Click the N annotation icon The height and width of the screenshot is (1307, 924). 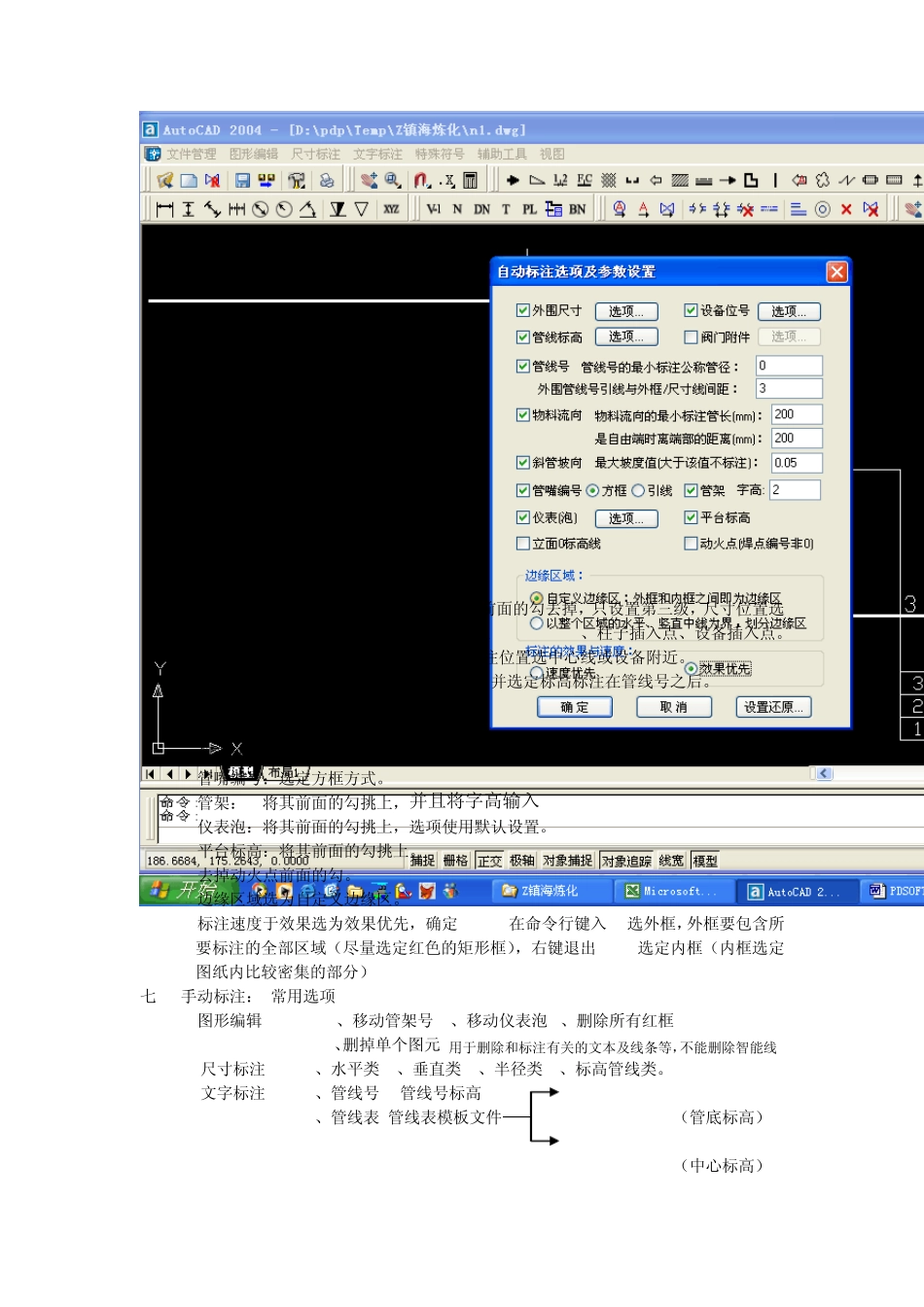pyautogui.click(x=457, y=209)
